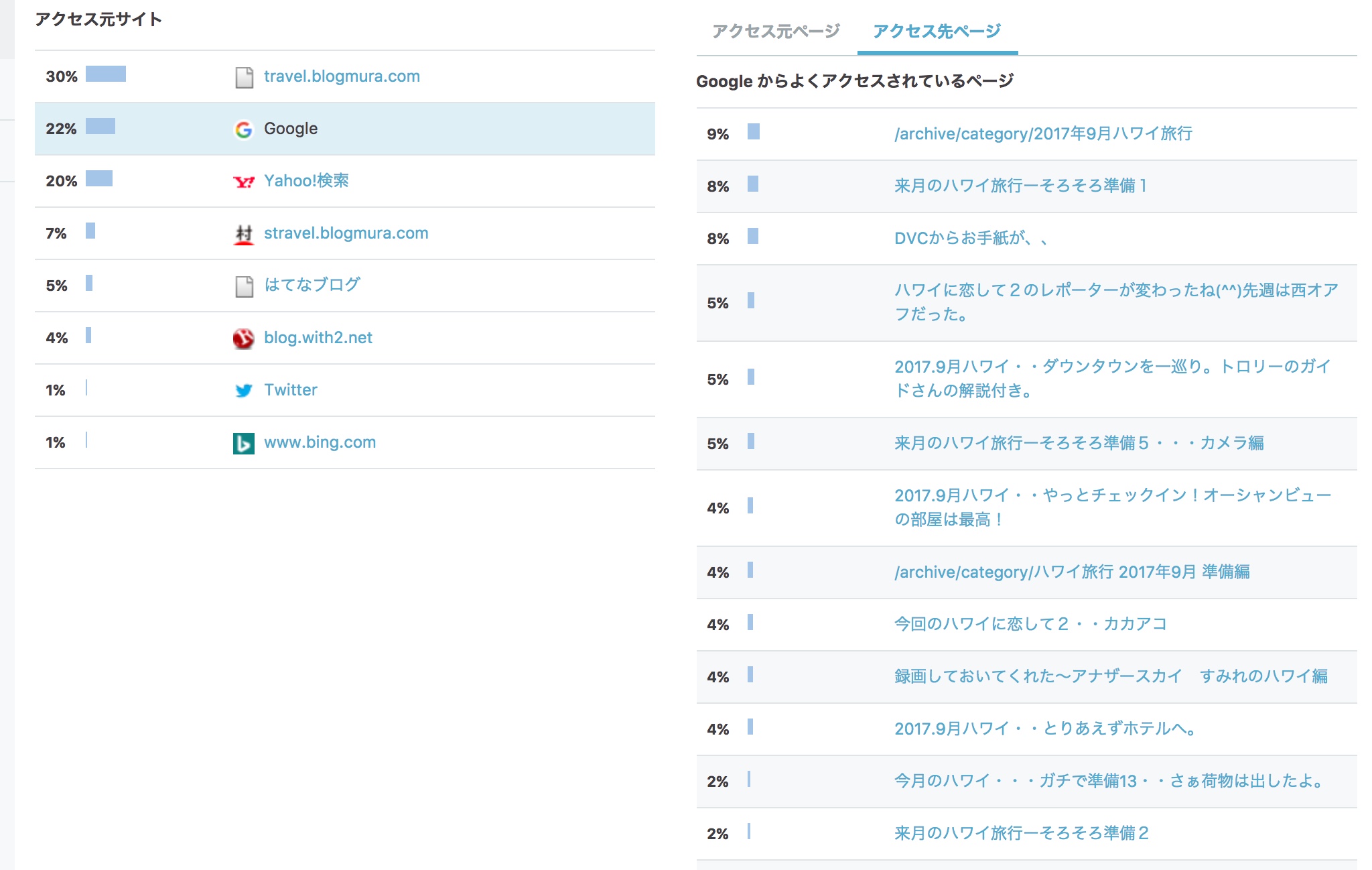Open the ダウンタウンを一巡り article link
This screenshot has height=870, width=1372.
(1113, 379)
